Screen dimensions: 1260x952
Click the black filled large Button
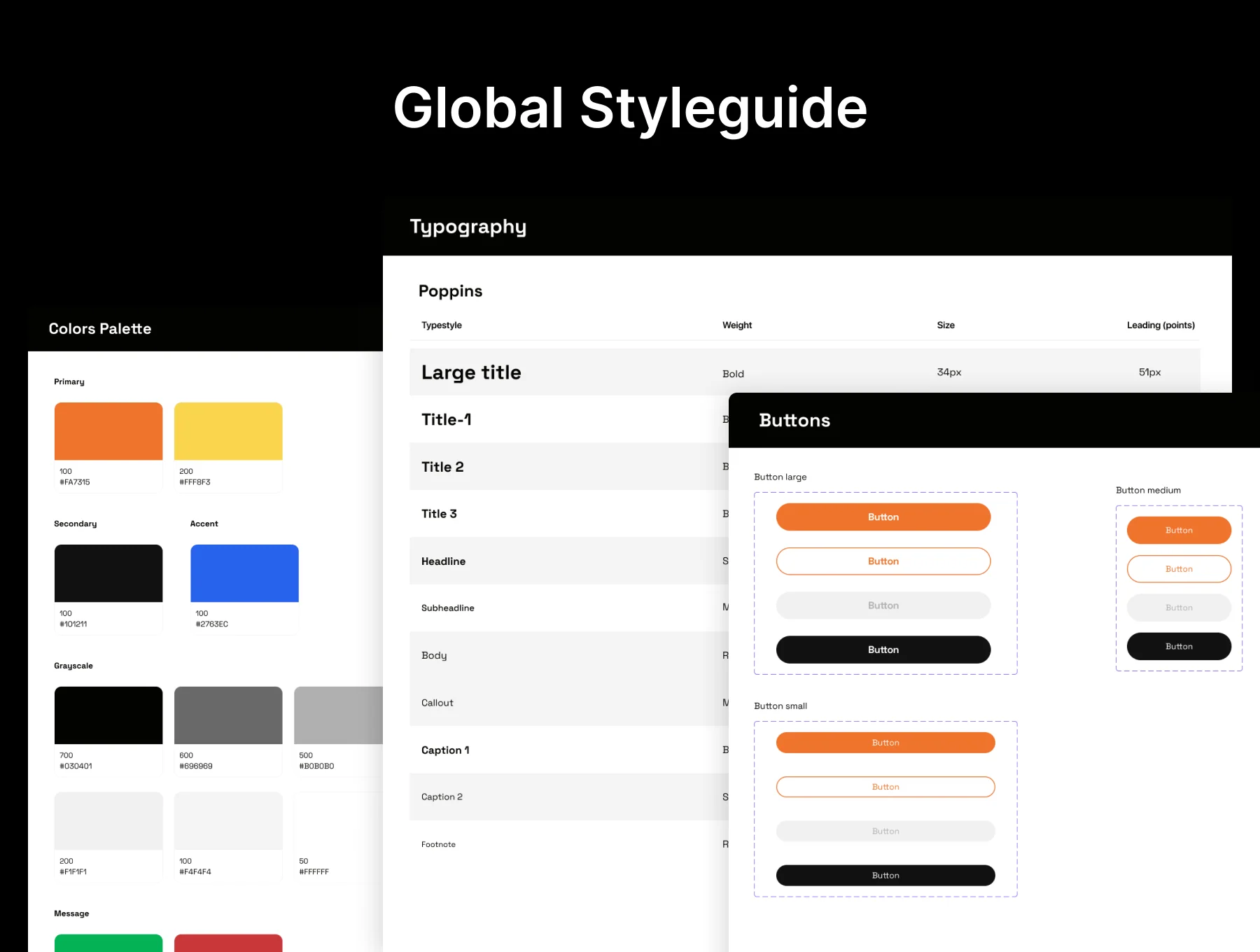[x=883, y=650]
